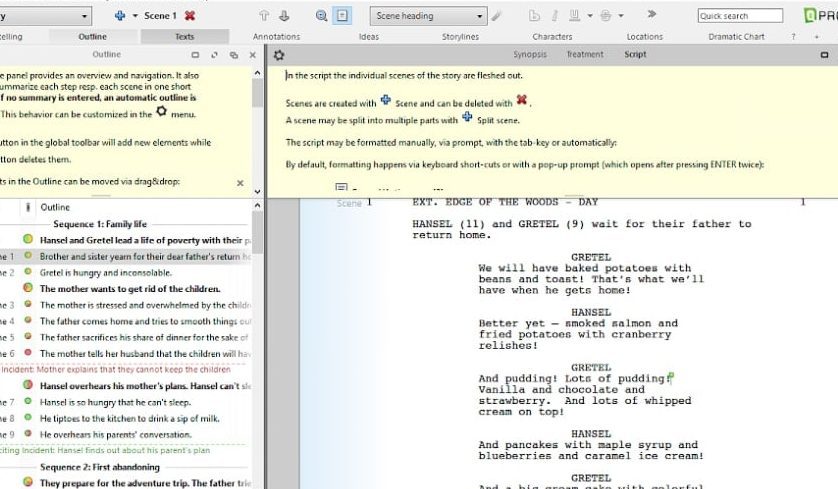Click the move scene down arrow icon
The width and height of the screenshot is (838, 489).
[x=284, y=16]
